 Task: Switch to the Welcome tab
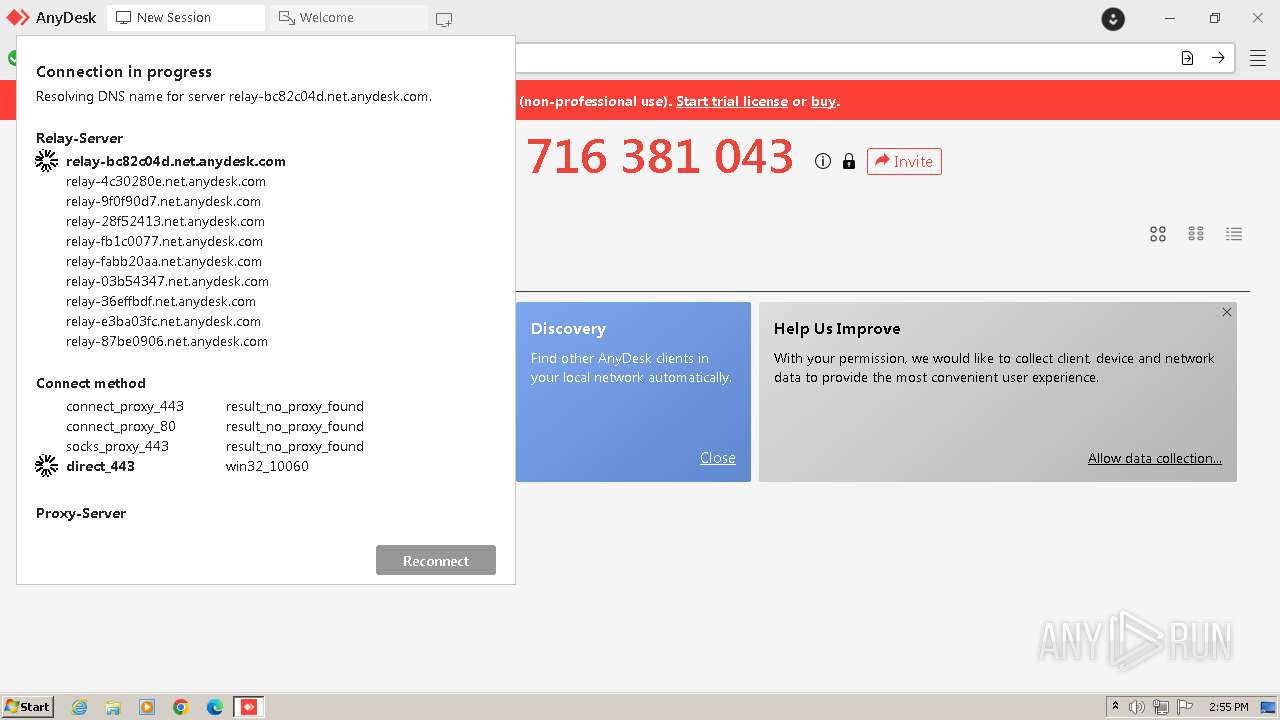tap(348, 18)
